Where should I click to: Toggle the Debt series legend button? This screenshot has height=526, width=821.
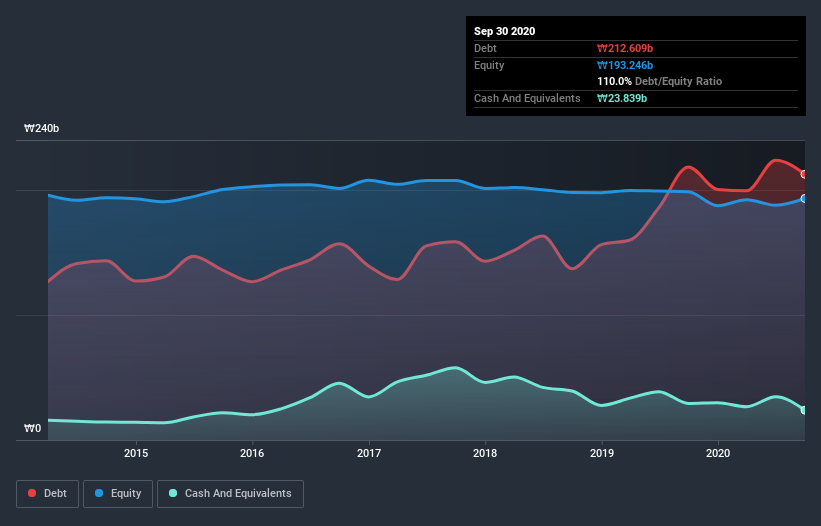tap(47, 494)
